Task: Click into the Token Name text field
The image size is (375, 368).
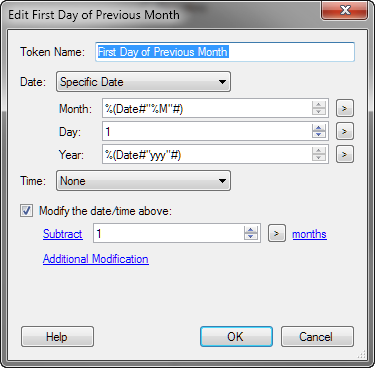Action: (225, 52)
